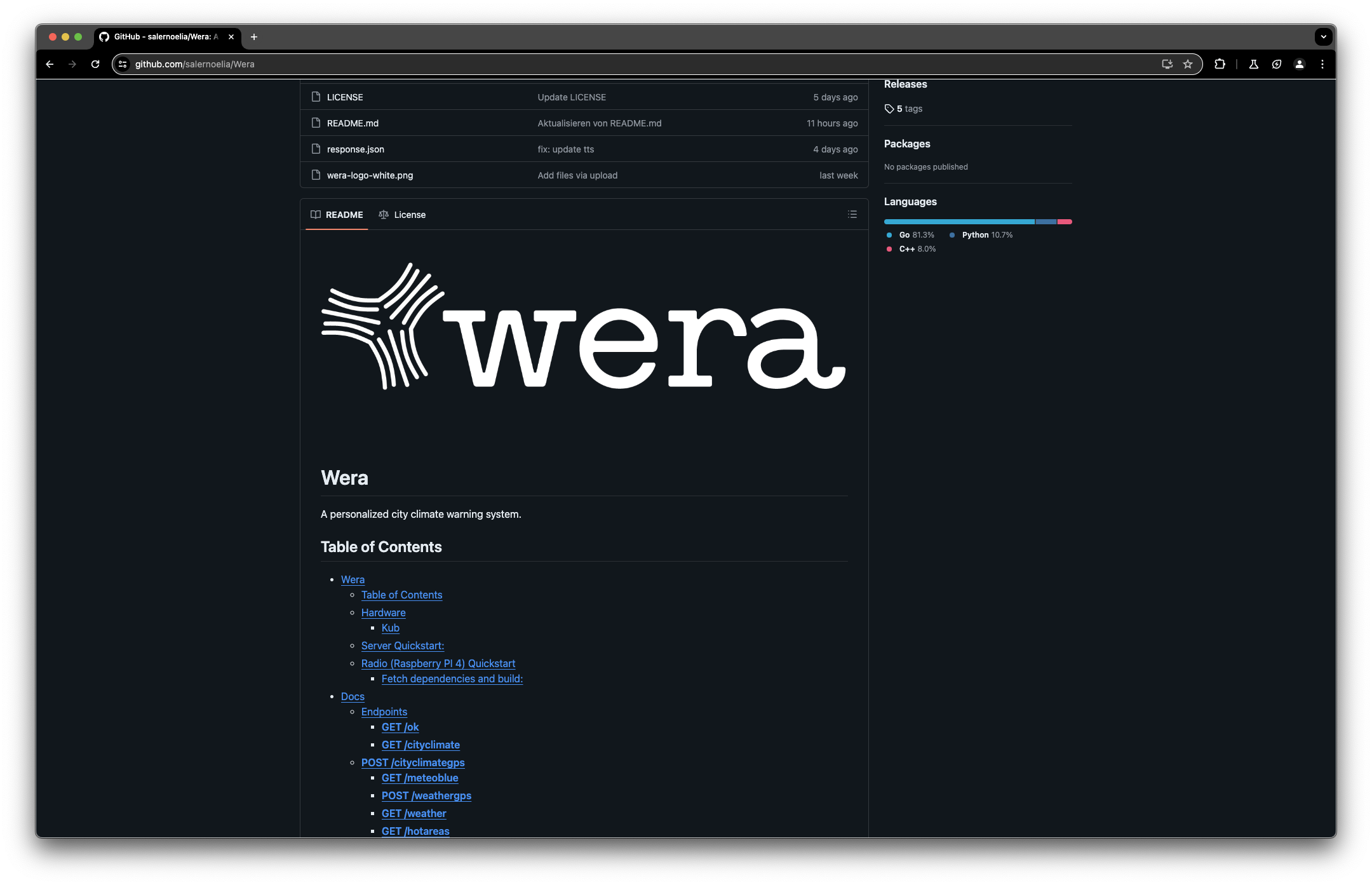Open the GET /cityclimate endpoint link

(420, 745)
